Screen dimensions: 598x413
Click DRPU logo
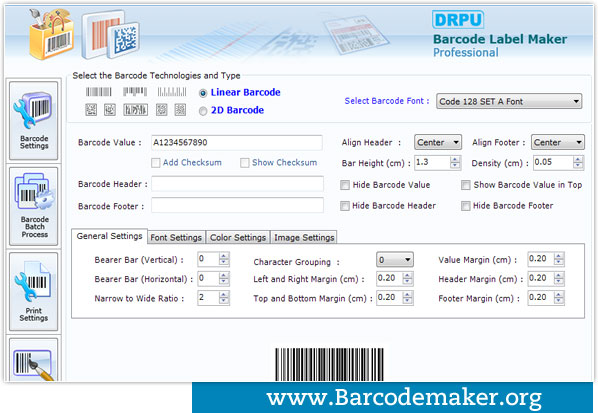[x=458, y=19]
